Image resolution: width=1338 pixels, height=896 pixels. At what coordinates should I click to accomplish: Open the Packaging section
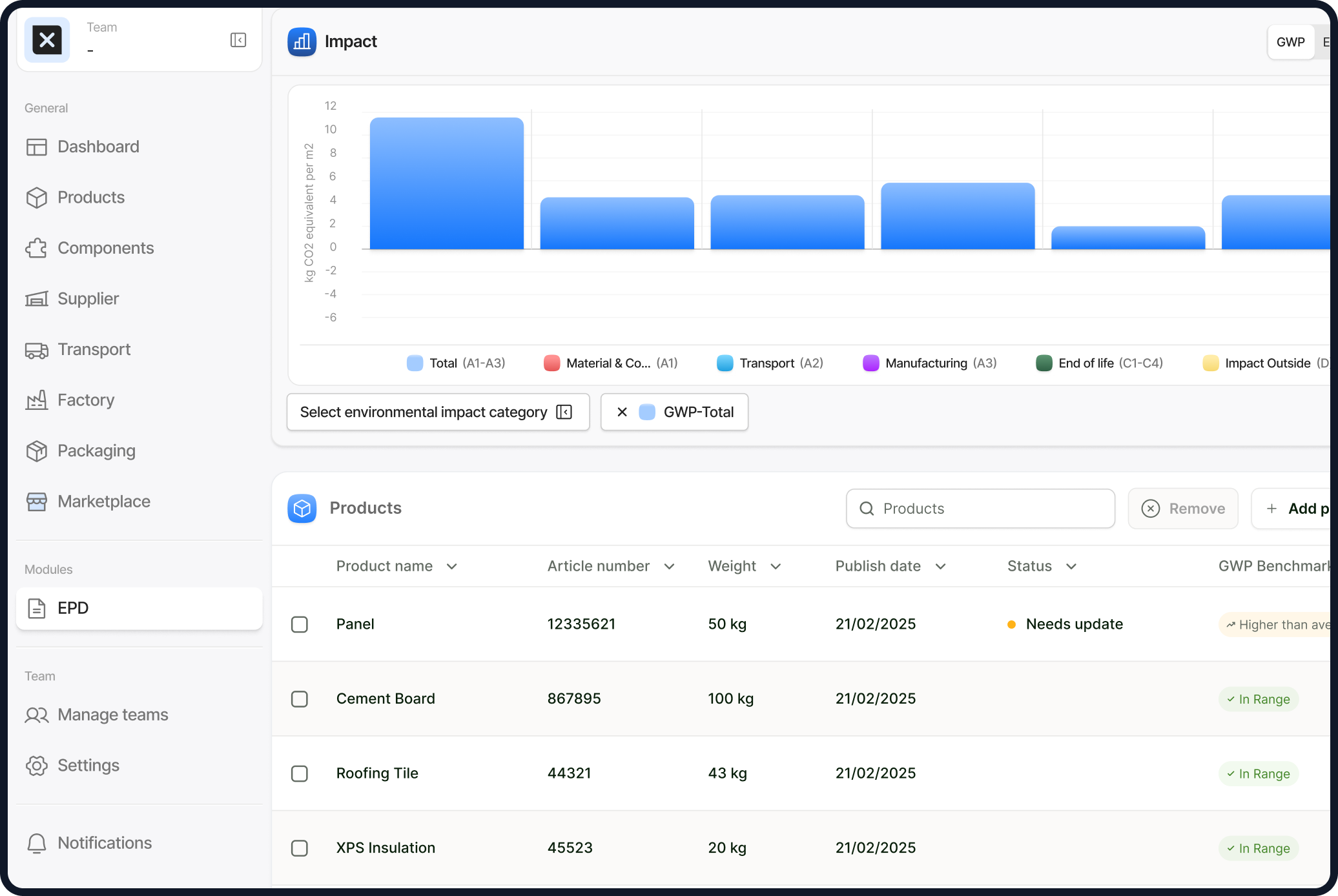coord(96,451)
